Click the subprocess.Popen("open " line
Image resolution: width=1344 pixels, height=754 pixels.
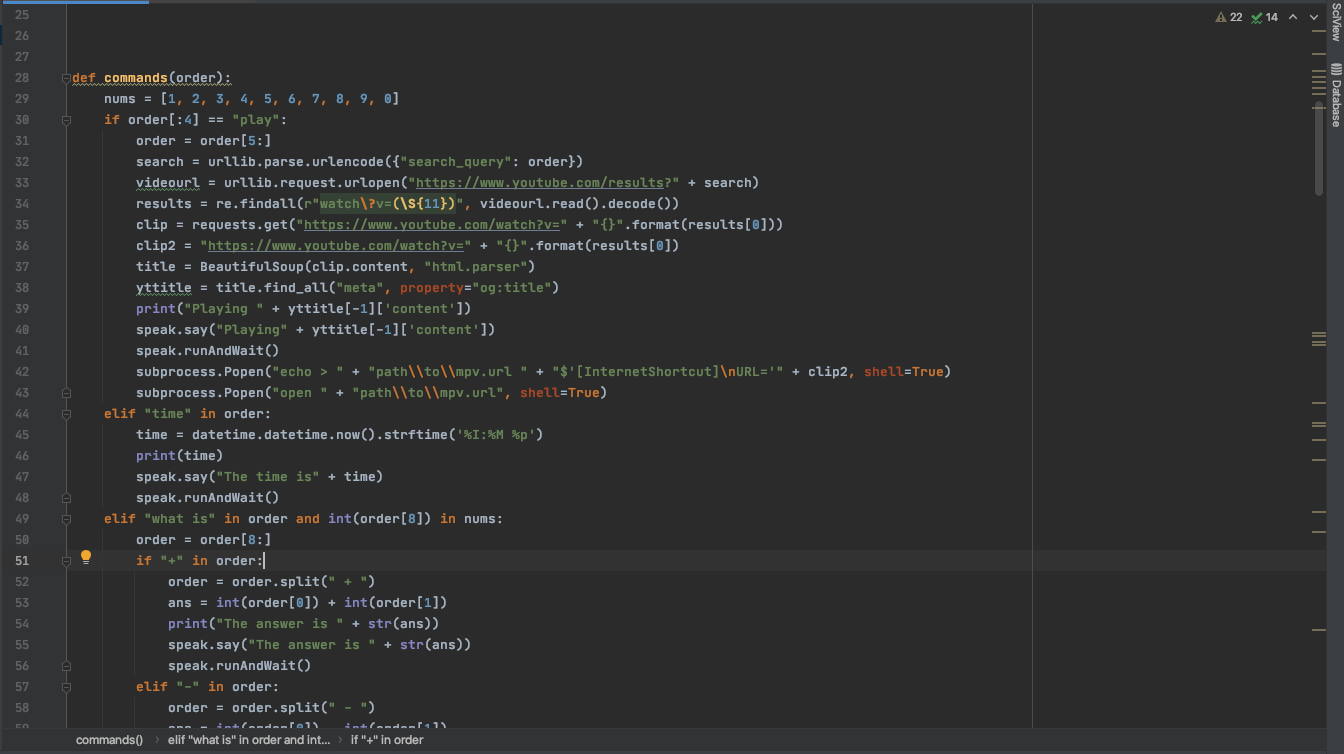click(x=372, y=393)
